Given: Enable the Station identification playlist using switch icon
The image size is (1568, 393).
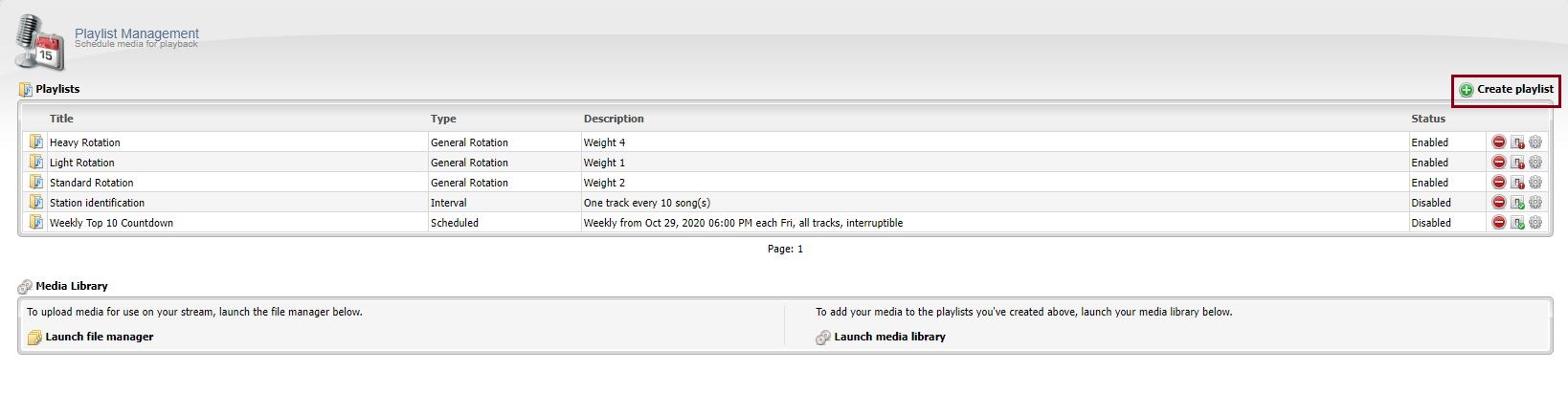Looking at the screenshot, I should point(1517,202).
